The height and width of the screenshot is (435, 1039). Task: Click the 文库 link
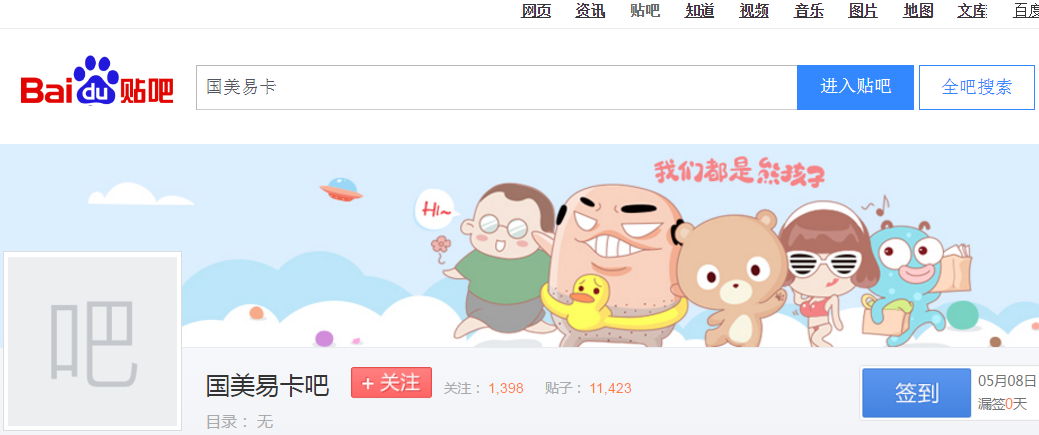[973, 11]
